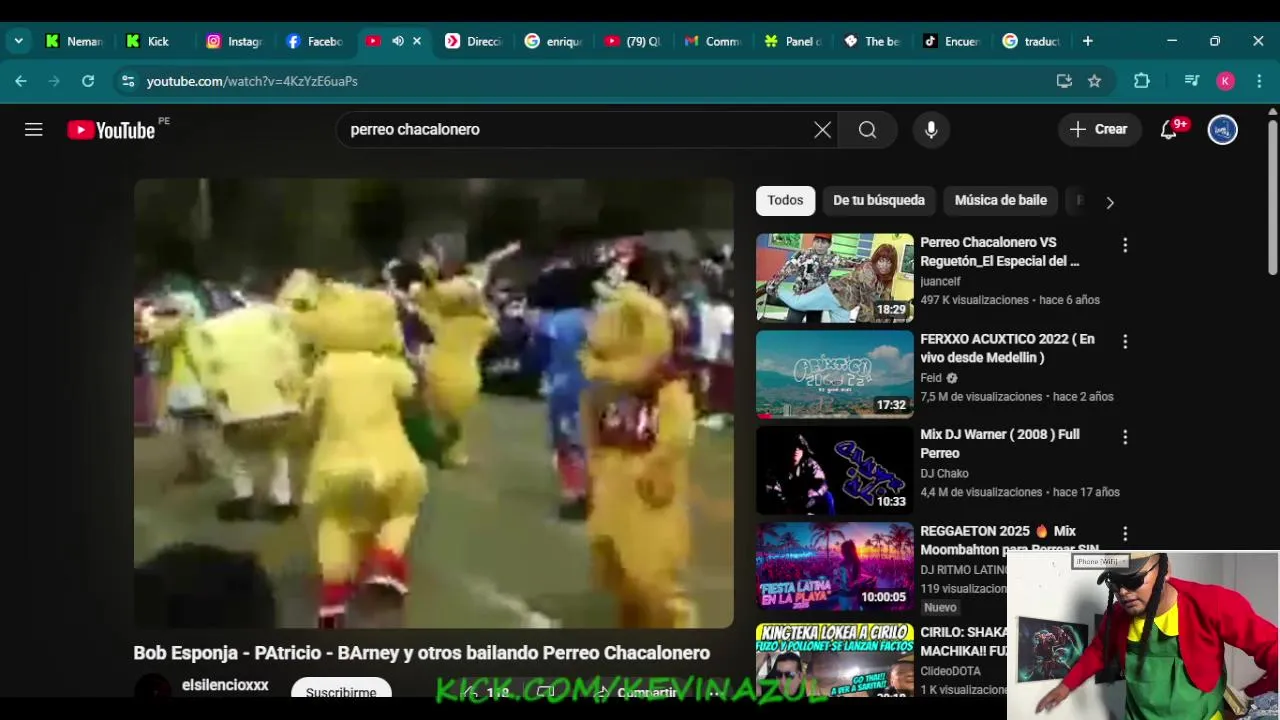This screenshot has width=1280, height=720.
Task: Open options for FERXXO ACUXTICO 2022
Action: click(1125, 342)
